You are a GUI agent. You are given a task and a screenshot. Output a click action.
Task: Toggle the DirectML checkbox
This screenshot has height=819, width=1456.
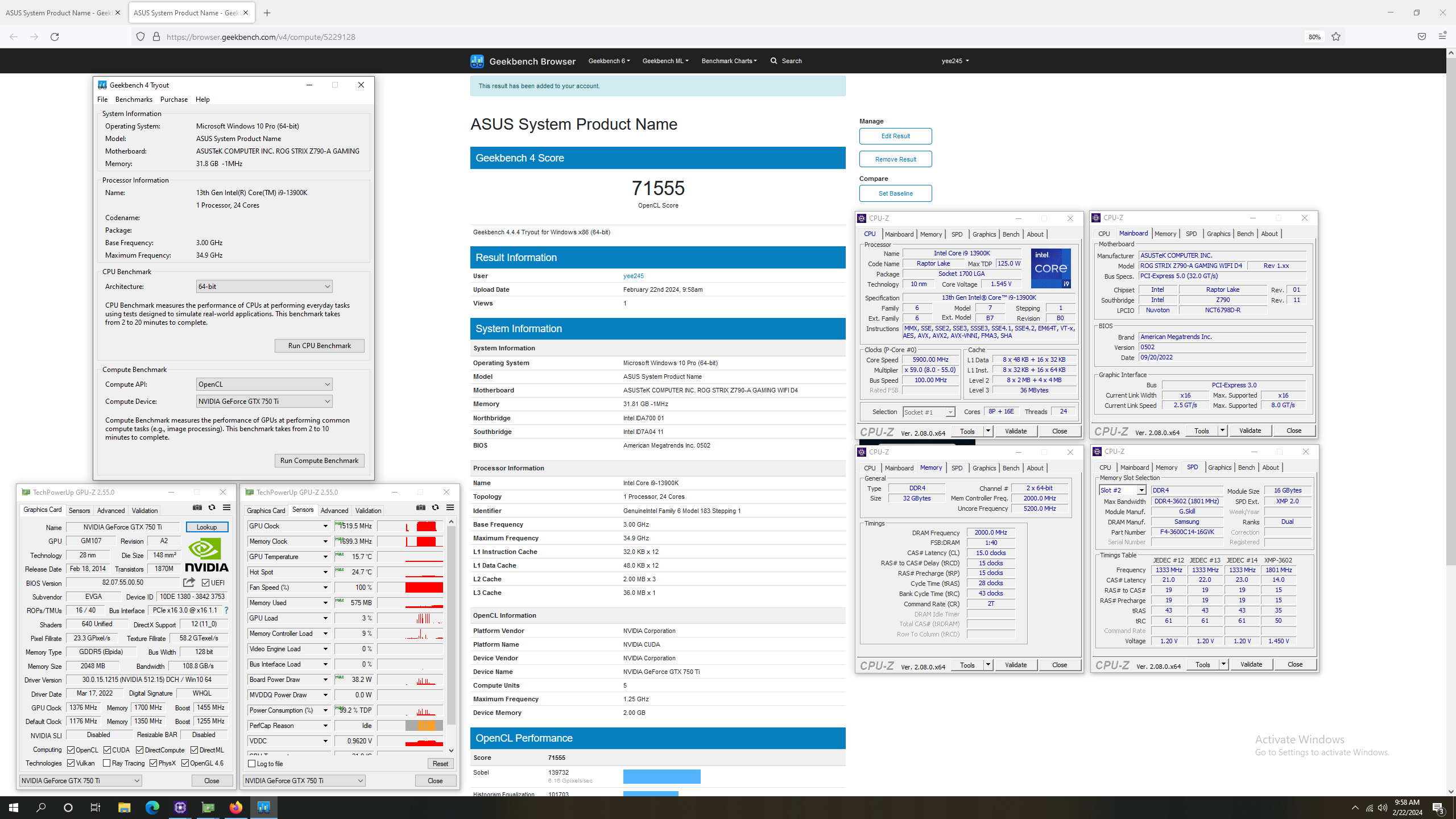tap(195, 750)
